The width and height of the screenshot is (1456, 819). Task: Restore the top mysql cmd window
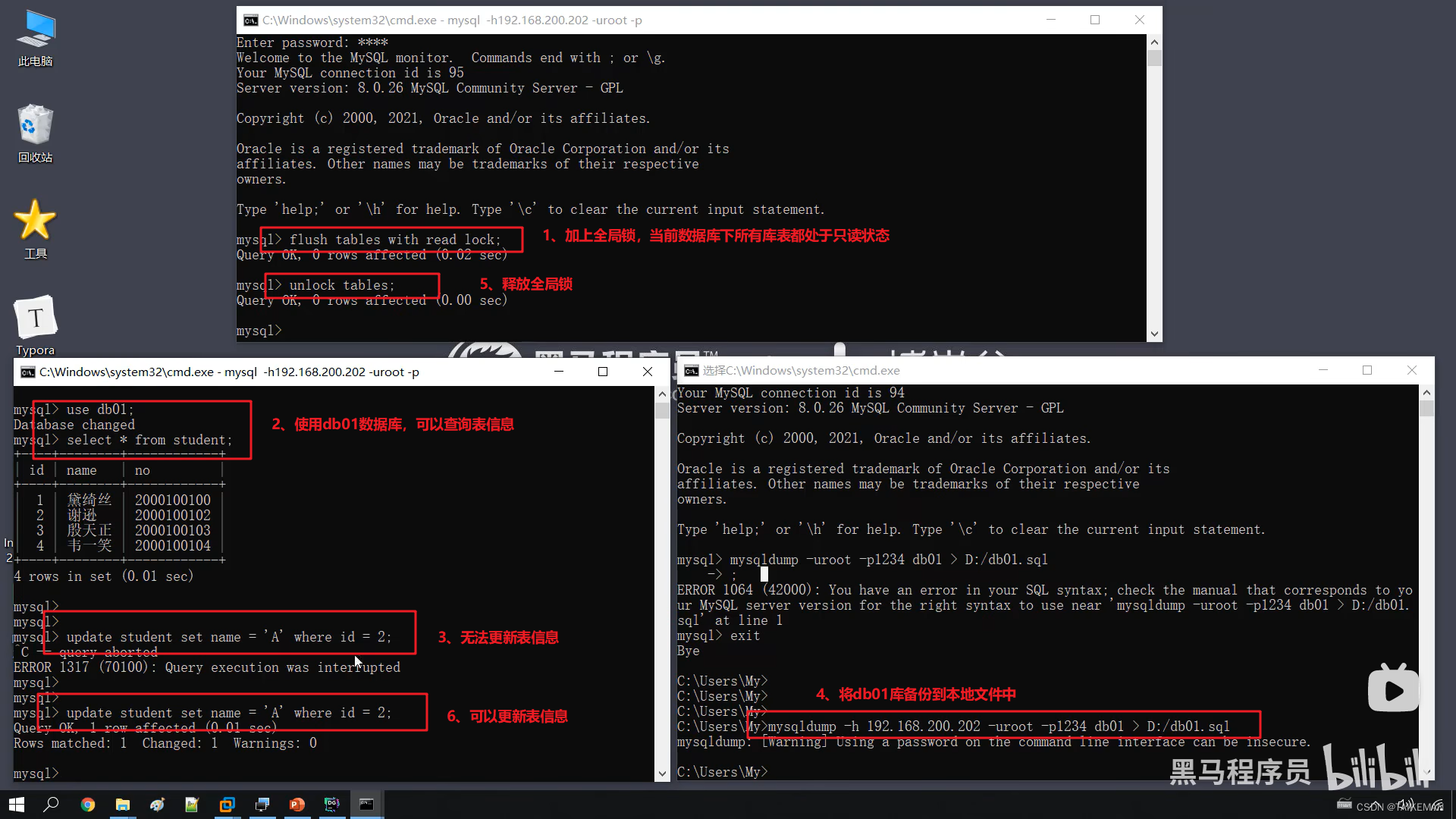tap(1095, 20)
